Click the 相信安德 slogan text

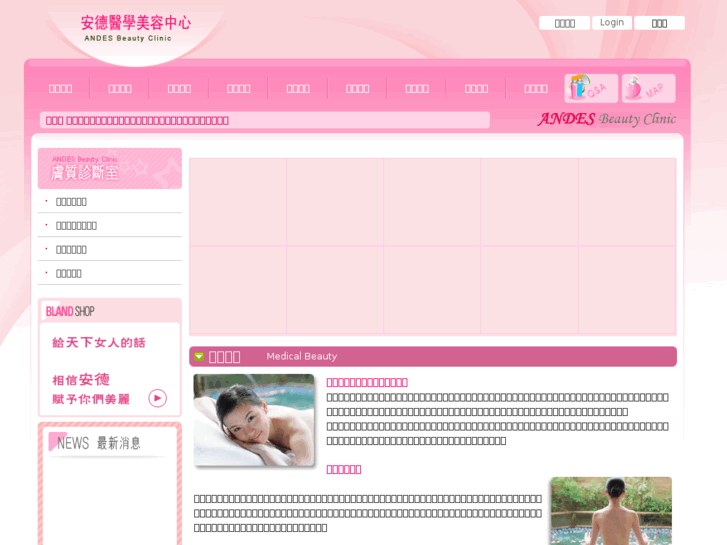pyautogui.click(x=81, y=379)
